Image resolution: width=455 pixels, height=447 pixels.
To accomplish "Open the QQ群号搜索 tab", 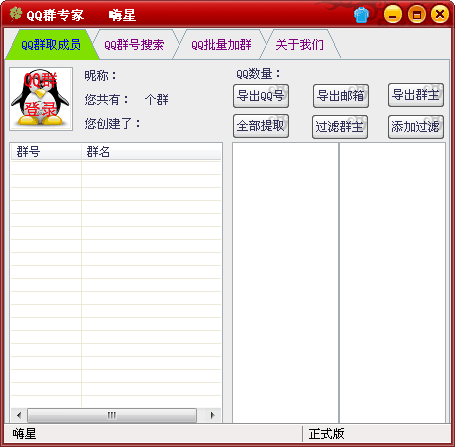I will point(134,45).
